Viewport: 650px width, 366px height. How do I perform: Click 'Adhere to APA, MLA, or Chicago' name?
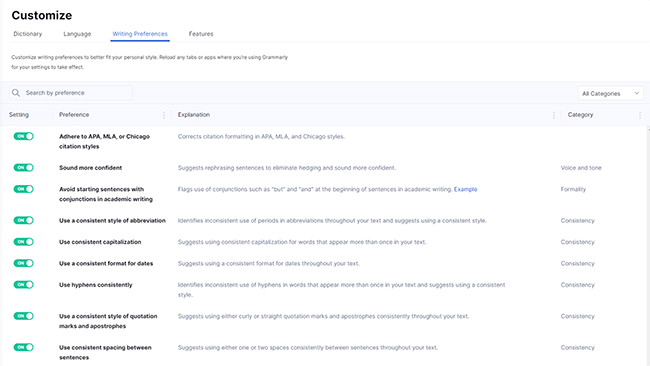104,141
